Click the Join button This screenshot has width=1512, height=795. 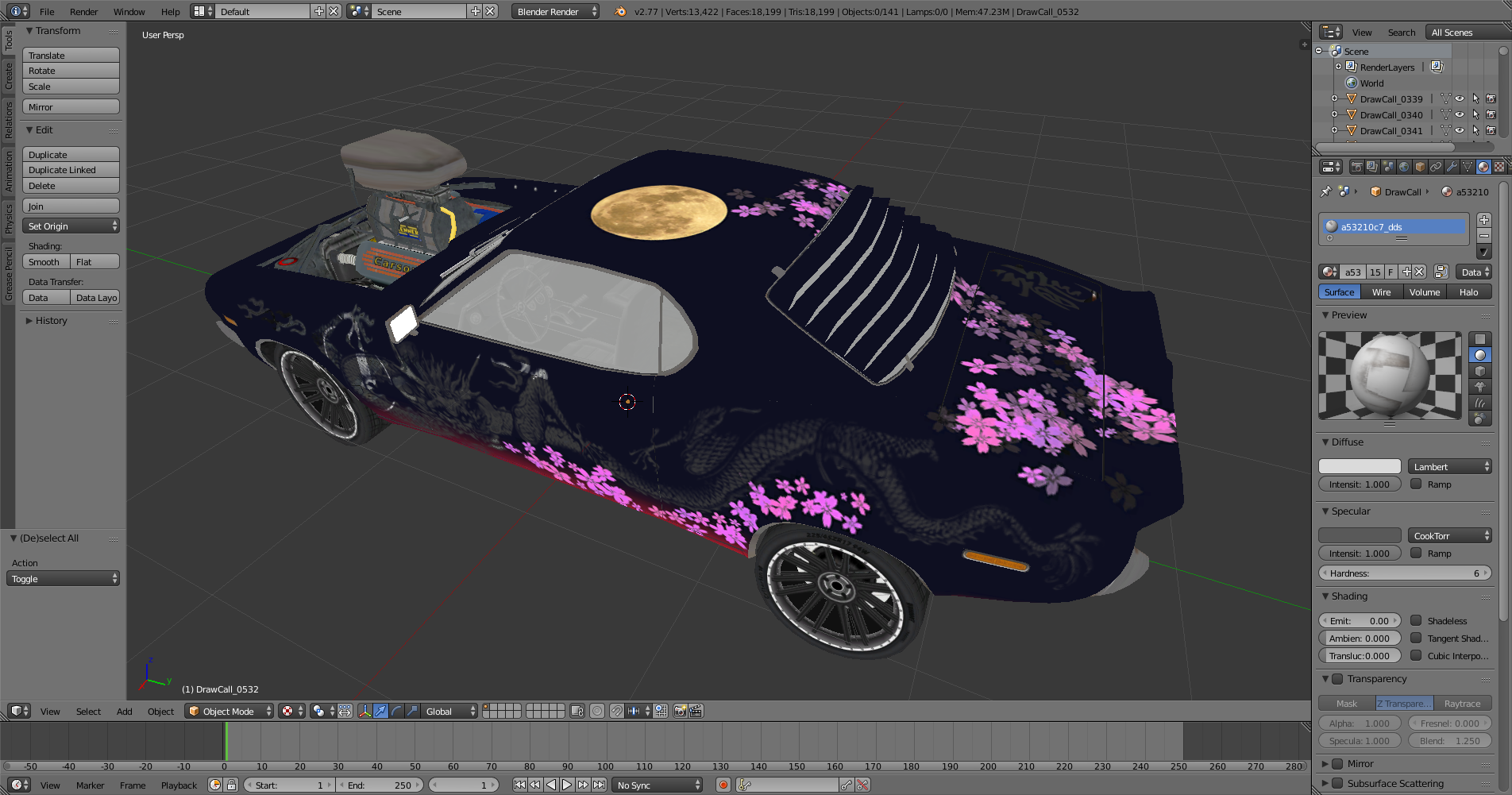pyautogui.click(x=71, y=206)
